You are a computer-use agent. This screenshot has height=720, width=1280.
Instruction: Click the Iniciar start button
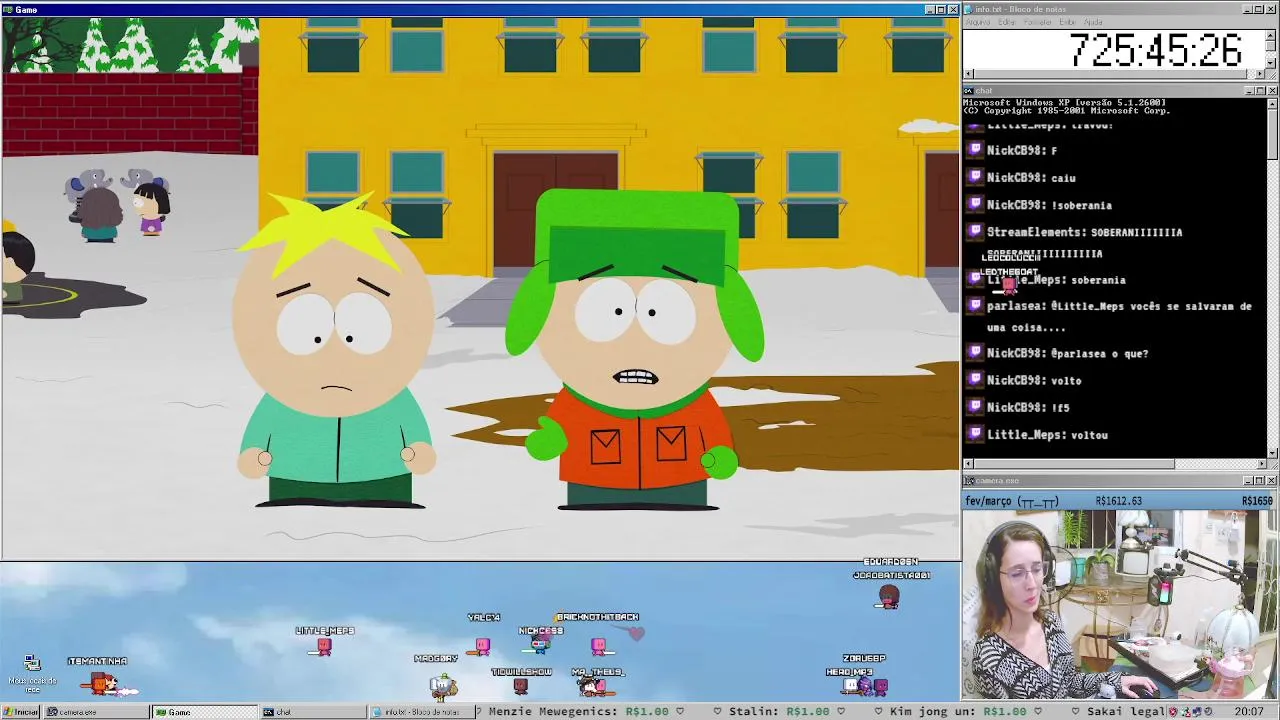pos(20,712)
